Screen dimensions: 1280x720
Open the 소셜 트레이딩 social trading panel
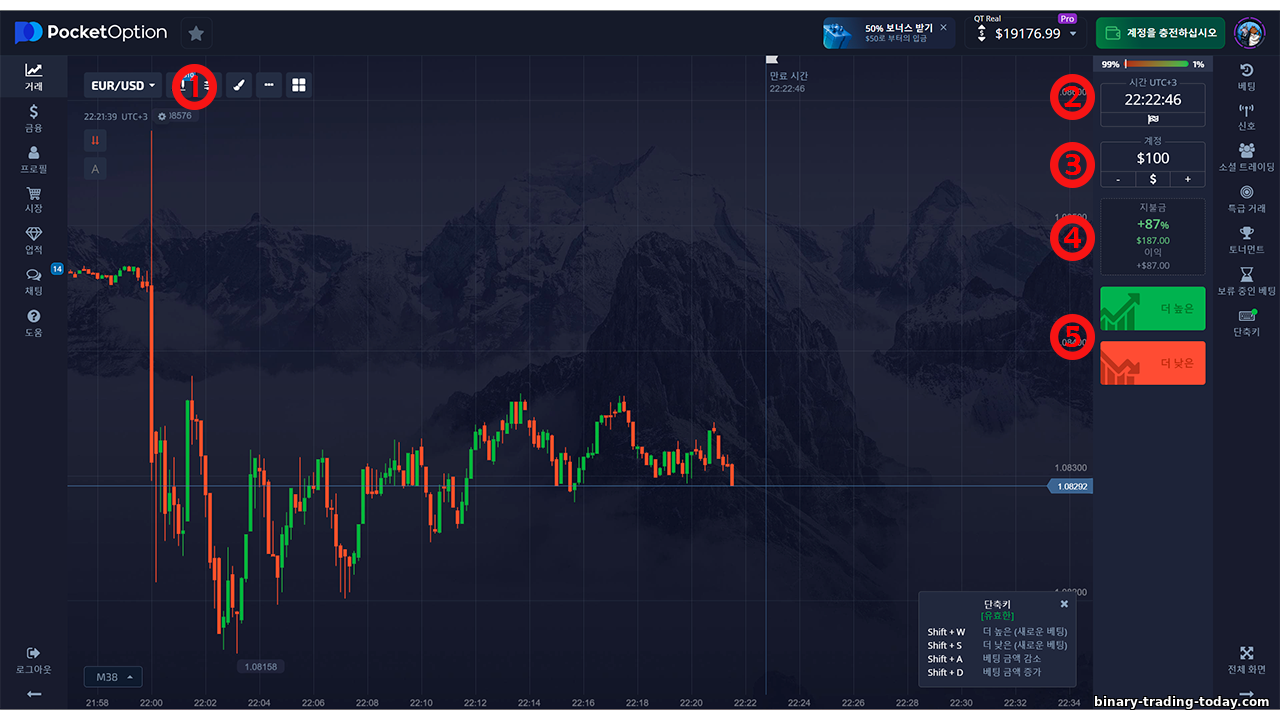pos(1246,158)
